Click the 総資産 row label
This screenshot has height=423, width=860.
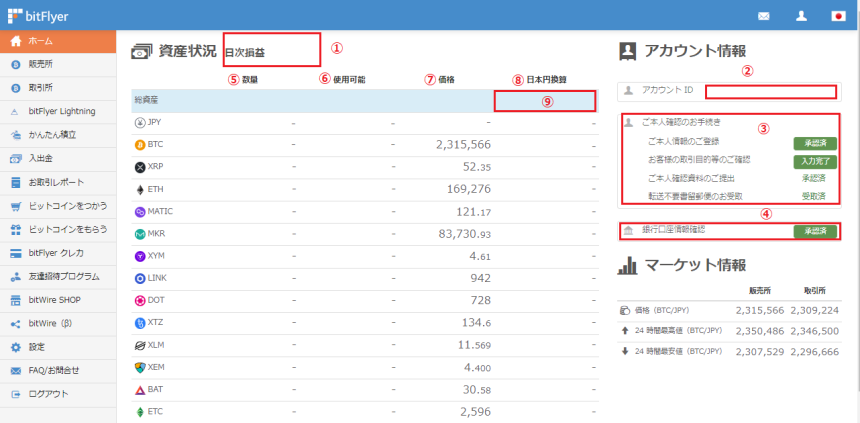(145, 100)
